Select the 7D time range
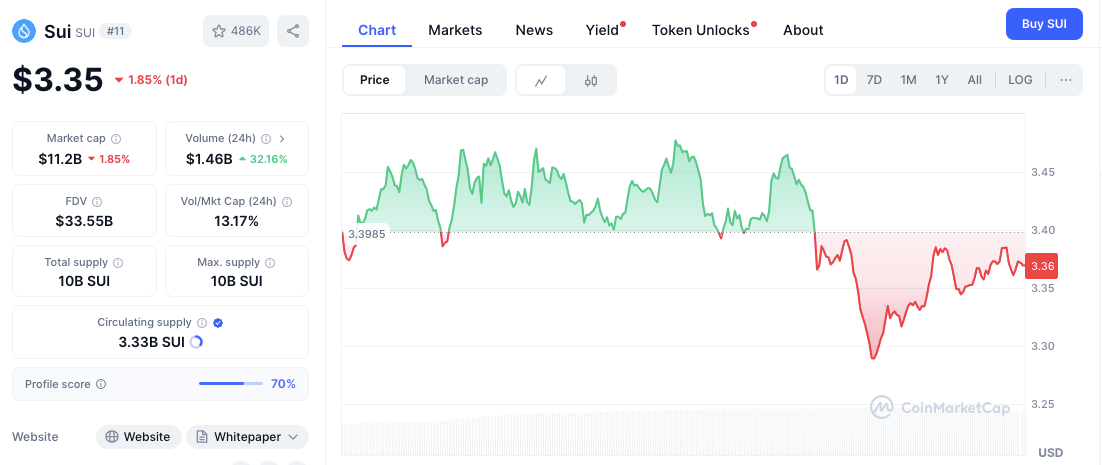The height and width of the screenshot is (465, 1102). point(874,80)
